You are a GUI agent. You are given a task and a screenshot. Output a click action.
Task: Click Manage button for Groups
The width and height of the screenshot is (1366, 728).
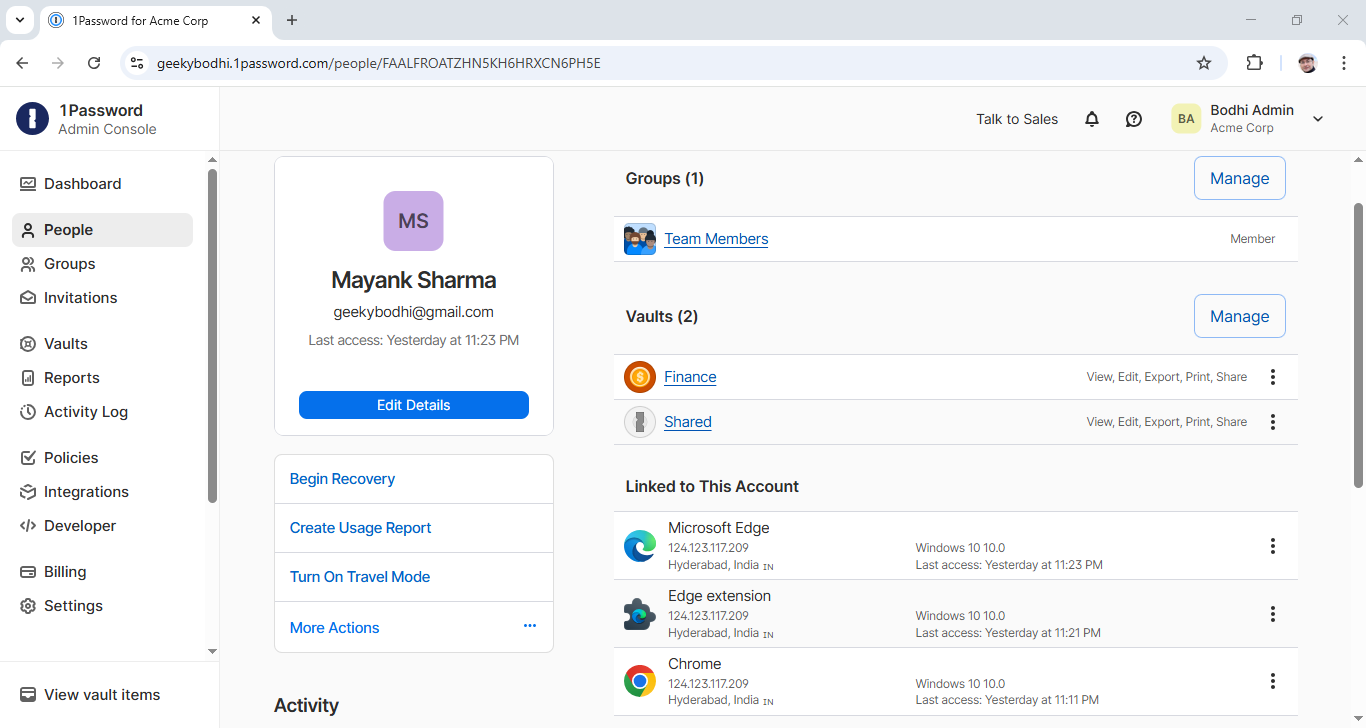1239,178
